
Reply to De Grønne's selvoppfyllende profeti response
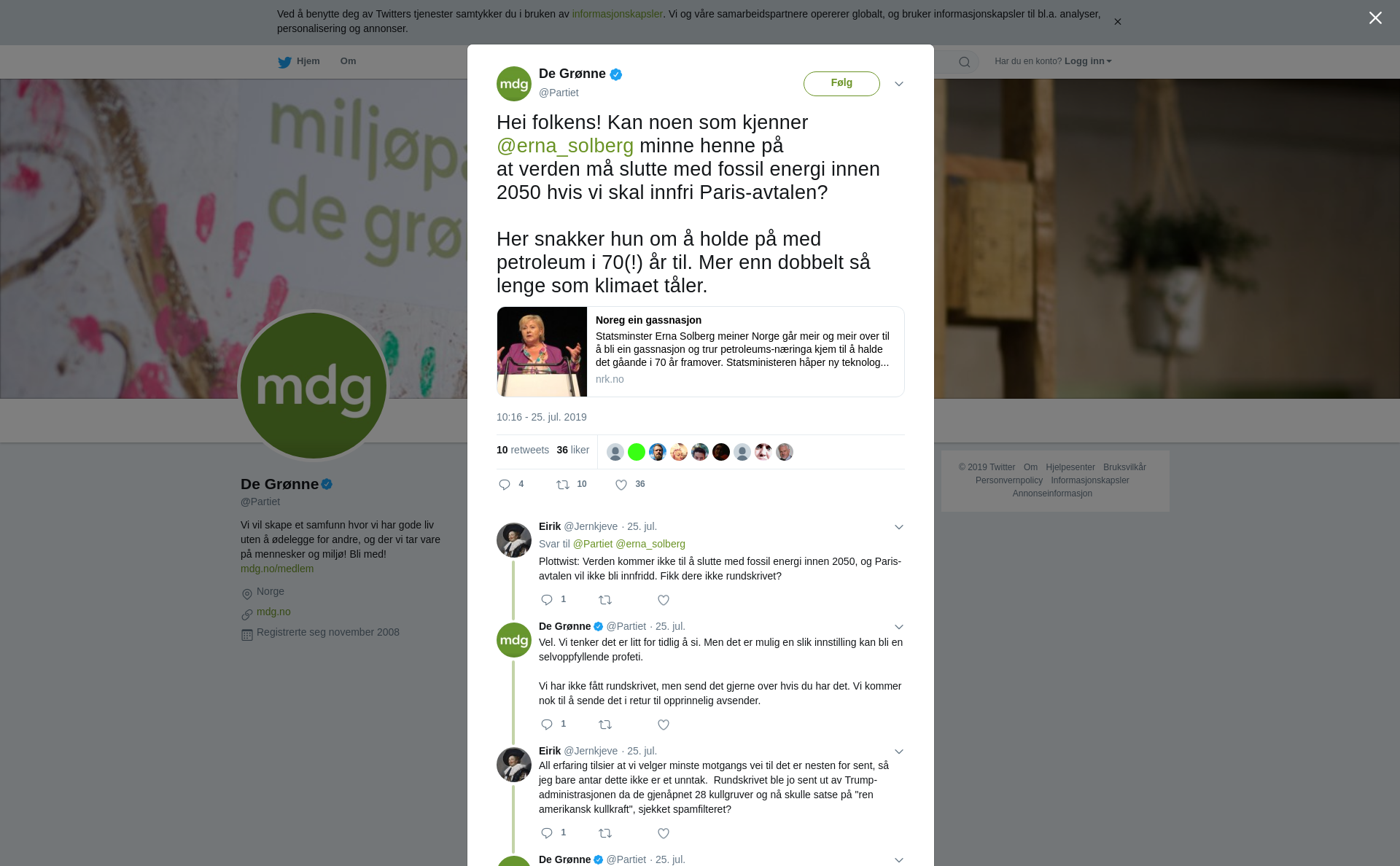click(547, 725)
